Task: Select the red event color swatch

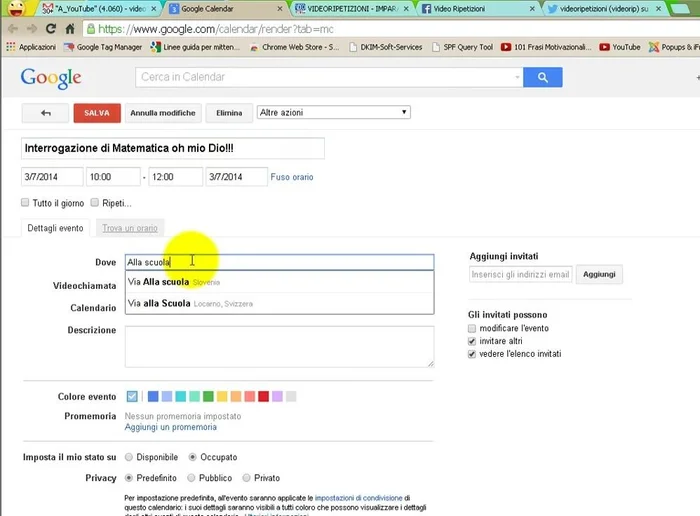Action: click(x=263, y=397)
